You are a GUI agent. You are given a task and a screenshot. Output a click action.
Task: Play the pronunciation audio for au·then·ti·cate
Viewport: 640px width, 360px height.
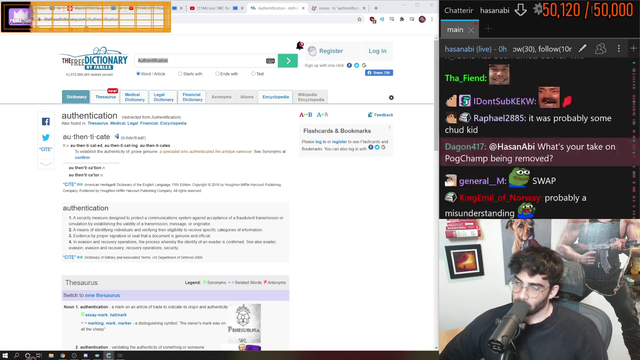pyautogui.click(x=117, y=136)
